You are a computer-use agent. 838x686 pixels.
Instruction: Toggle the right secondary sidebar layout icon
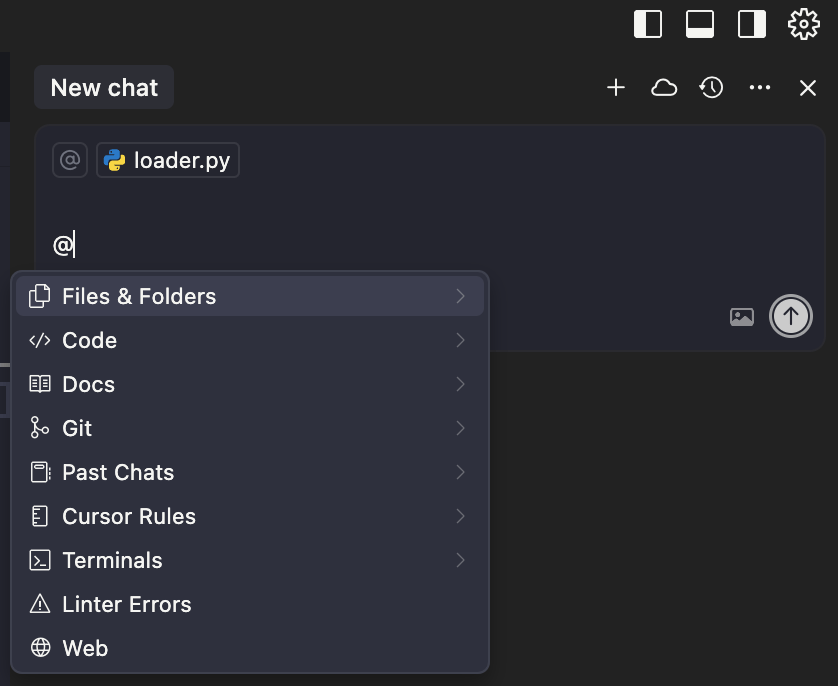pos(751,24)
